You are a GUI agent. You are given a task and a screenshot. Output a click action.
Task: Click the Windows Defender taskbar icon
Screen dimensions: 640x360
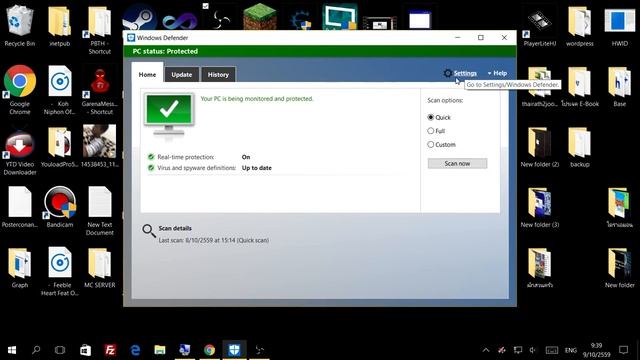(234, 350)
